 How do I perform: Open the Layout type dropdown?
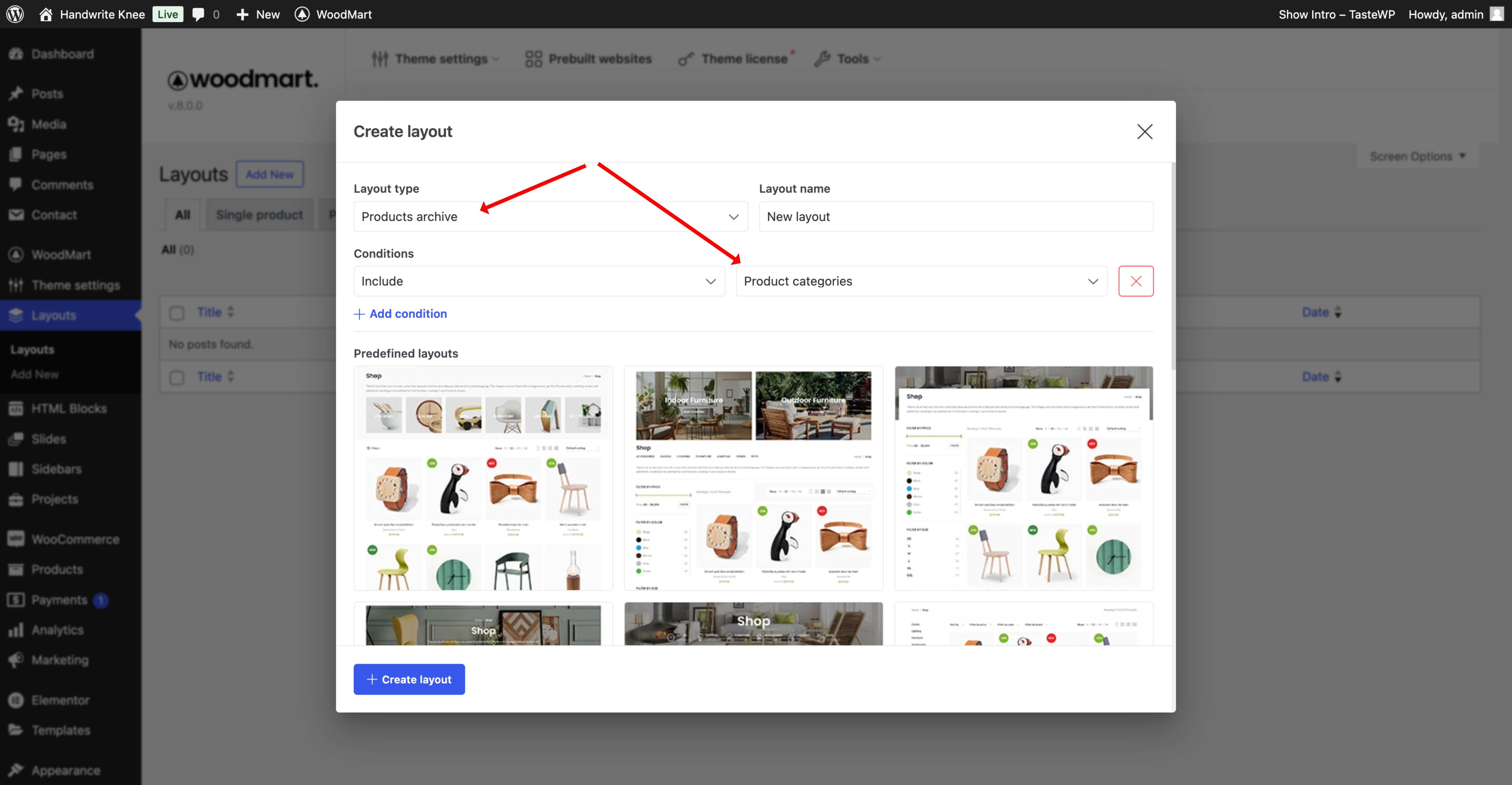tap(551, 217)
